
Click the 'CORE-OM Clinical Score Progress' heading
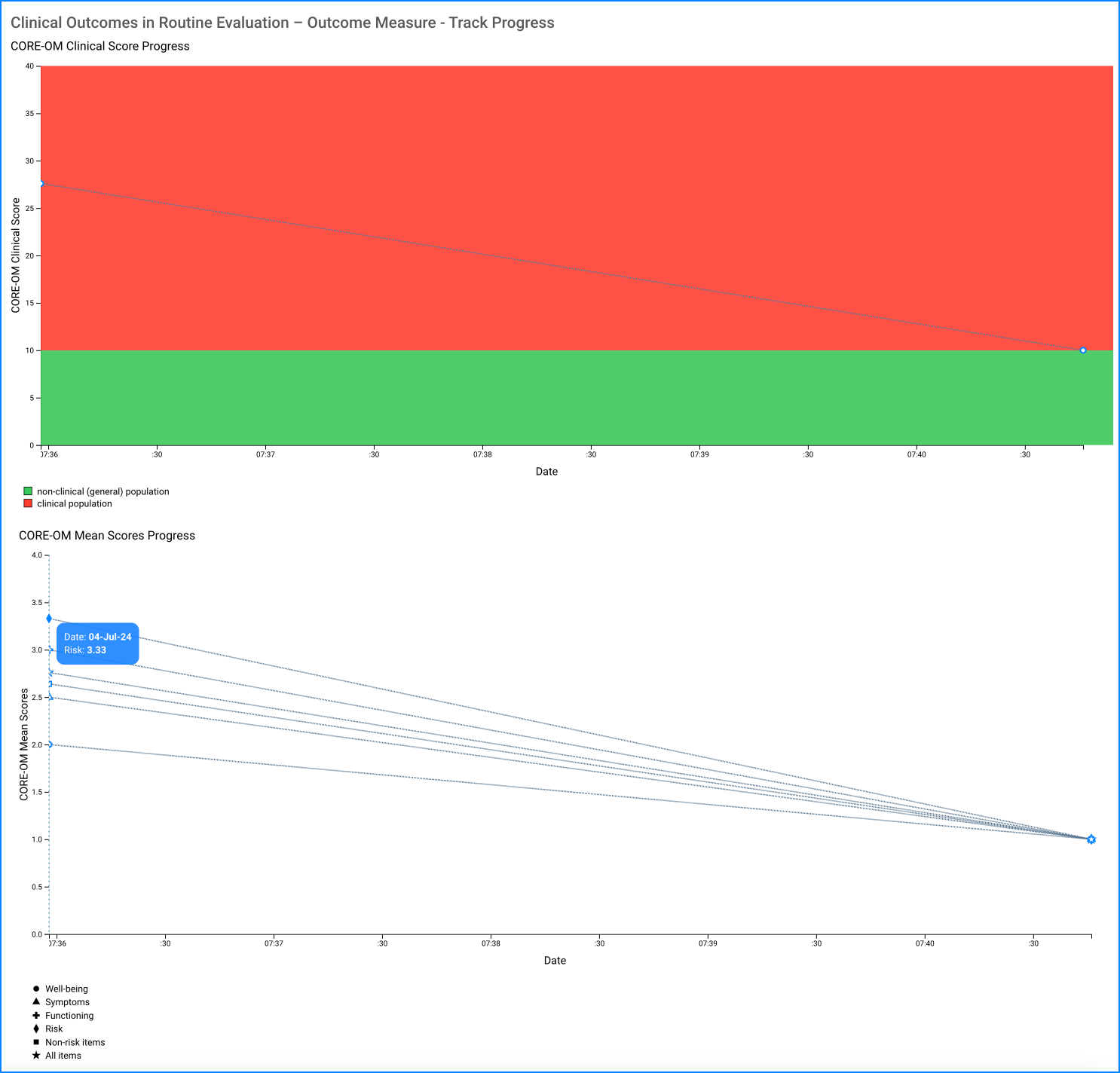point(100,46)
